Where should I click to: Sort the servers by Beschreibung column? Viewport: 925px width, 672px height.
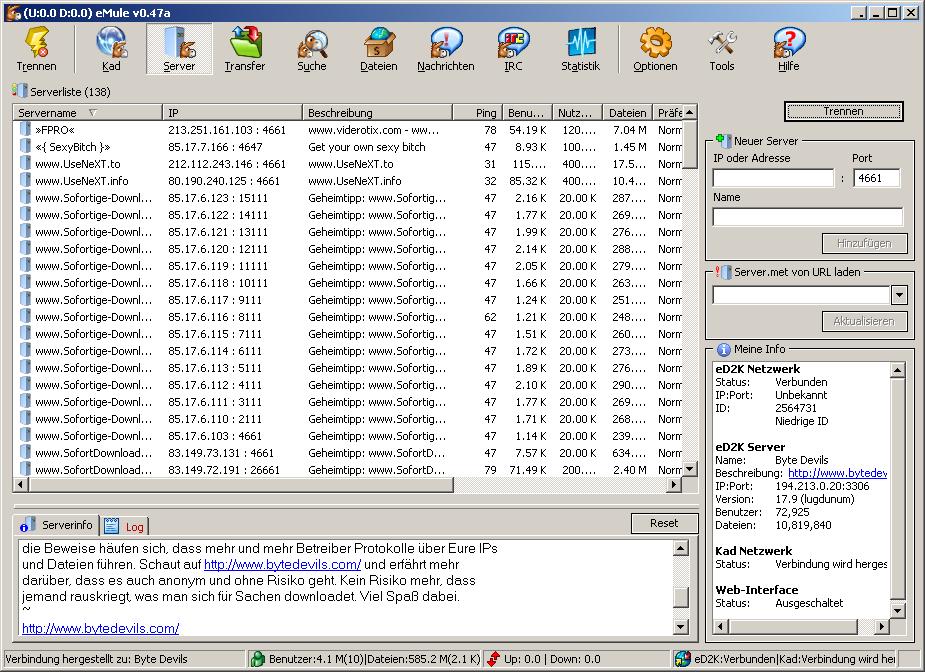click(x=378, y=113)
